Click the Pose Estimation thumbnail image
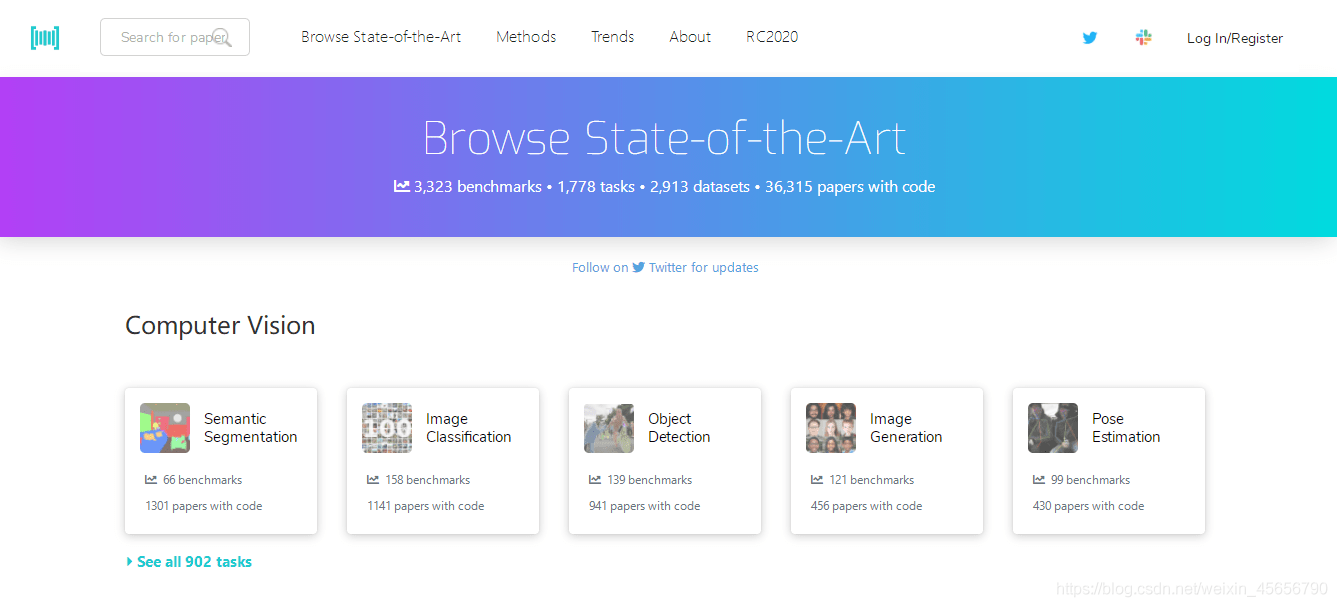 click(1053, 428)
